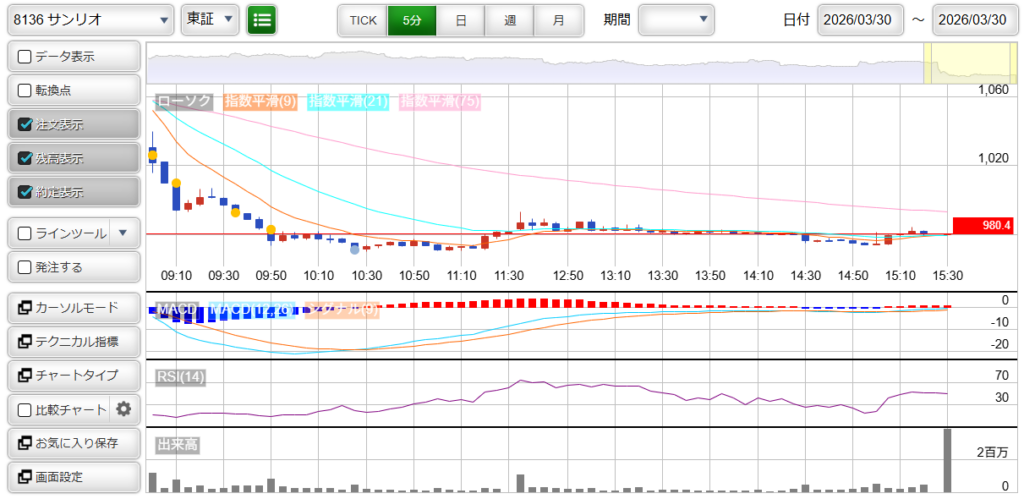Viewport: 1024px width, 499px height.
Task: Open 画面設定 screen settings
Action: coord(72,476)
